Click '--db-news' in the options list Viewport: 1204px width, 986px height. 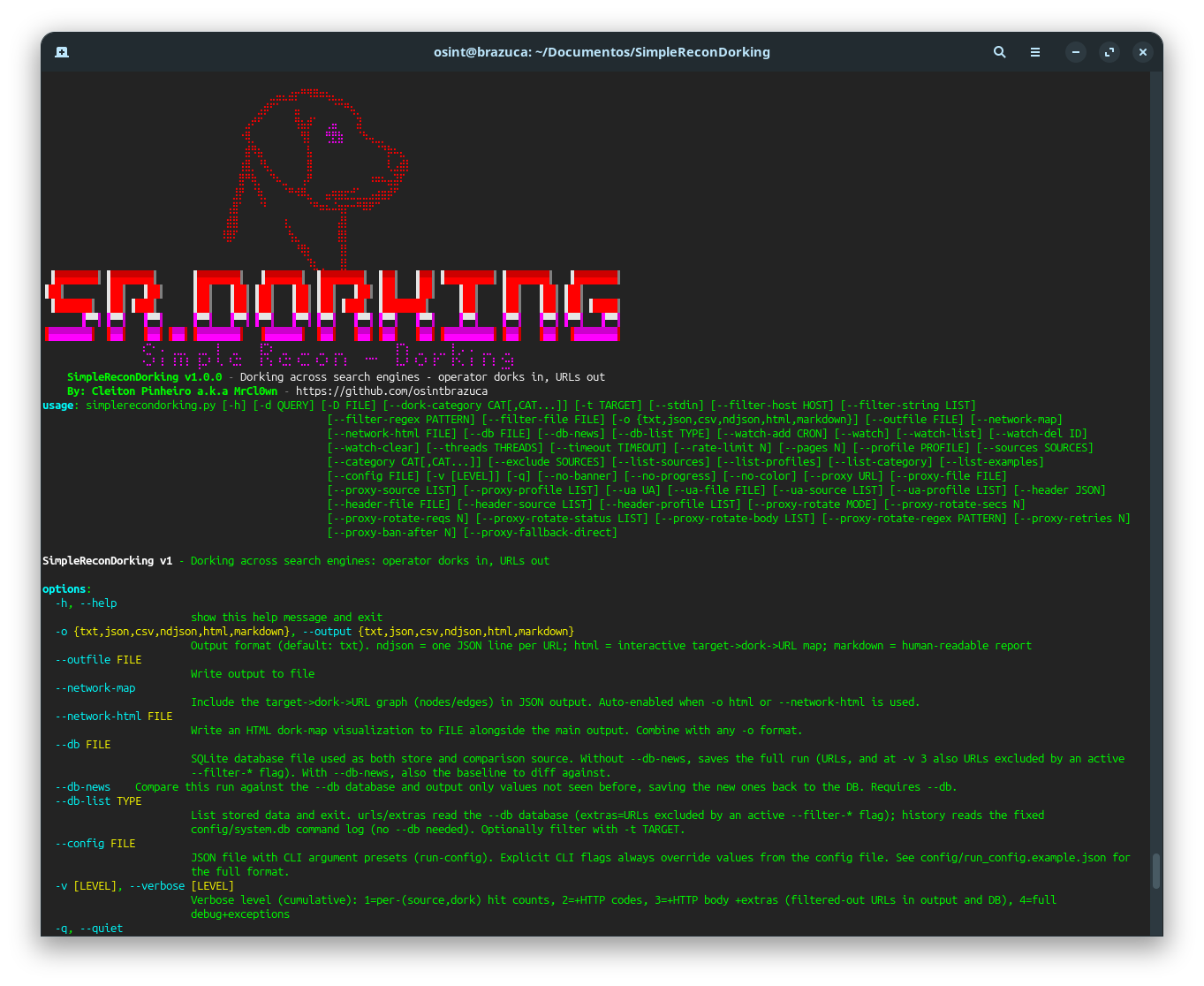tap(83, 787)
